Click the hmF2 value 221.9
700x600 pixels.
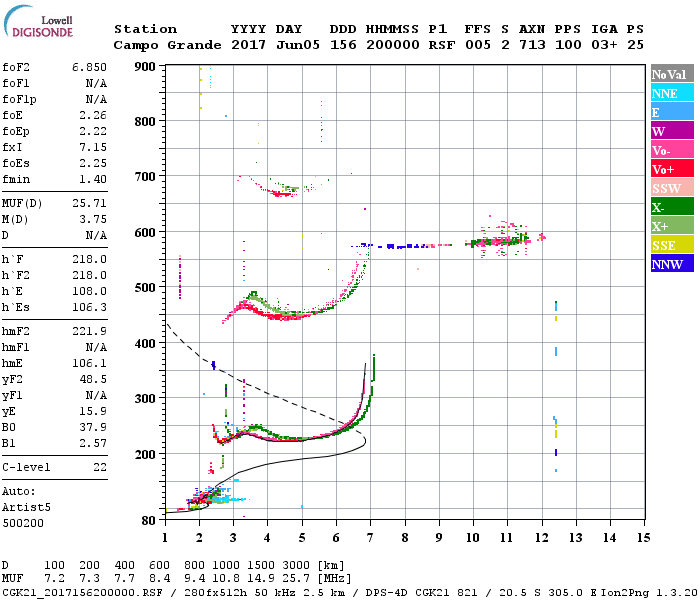point(89,330)
